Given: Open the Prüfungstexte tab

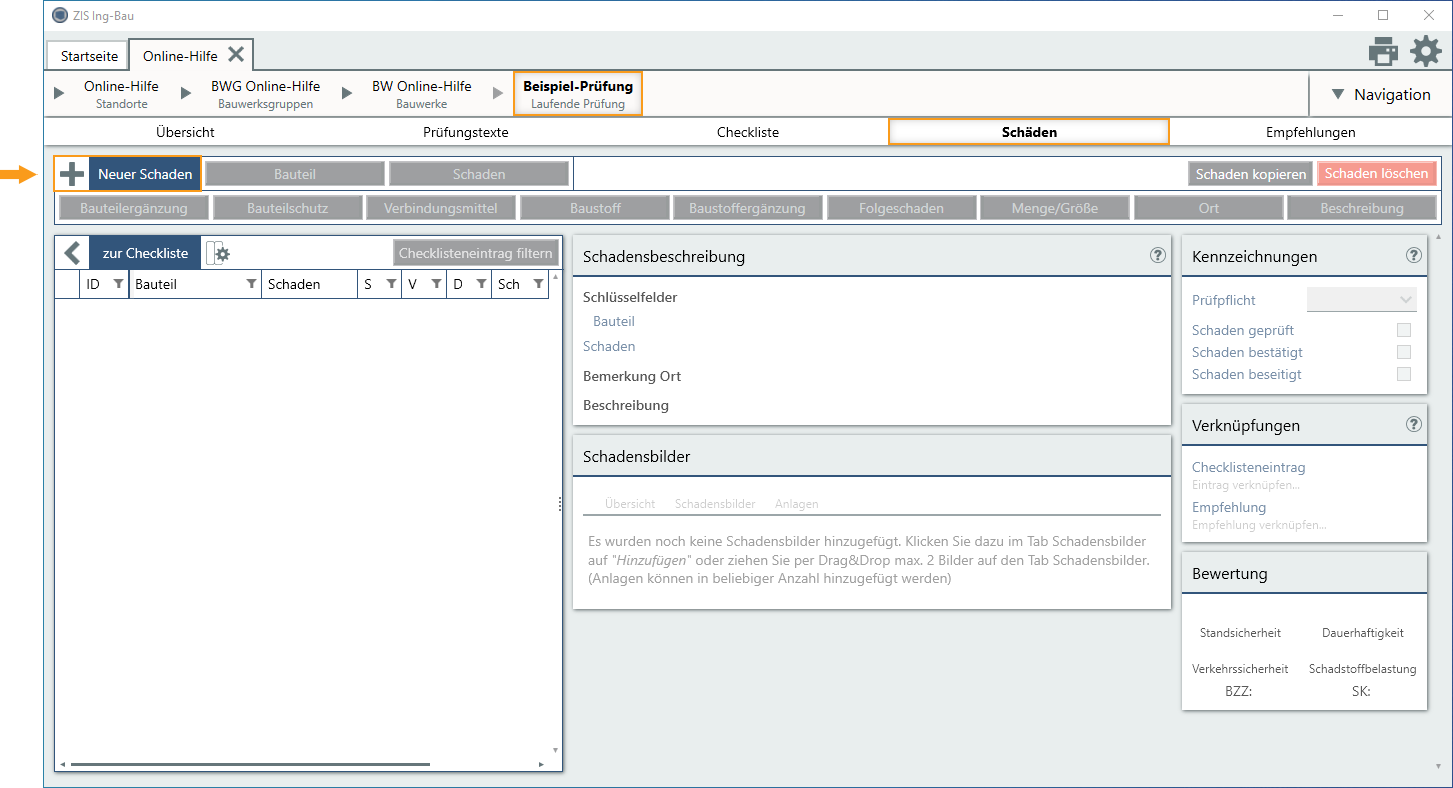Looking at the screenshot, I should click(466, 132).
